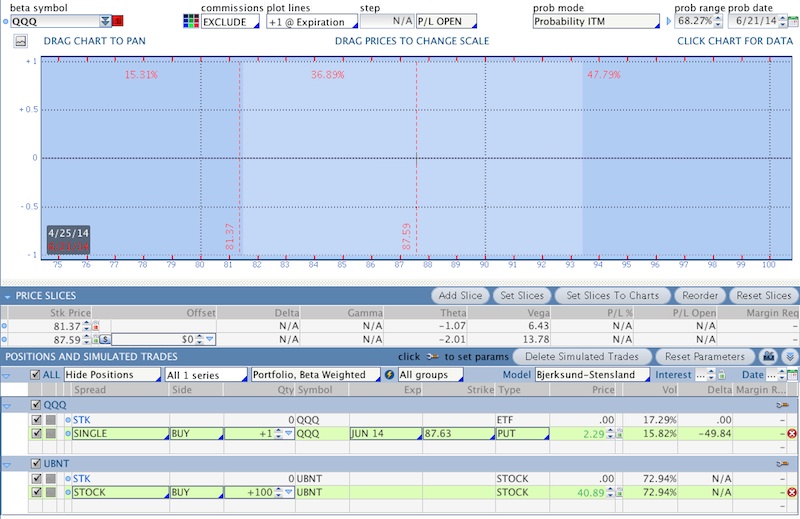Open the SINGLE spread type selector

pos(120,434)
